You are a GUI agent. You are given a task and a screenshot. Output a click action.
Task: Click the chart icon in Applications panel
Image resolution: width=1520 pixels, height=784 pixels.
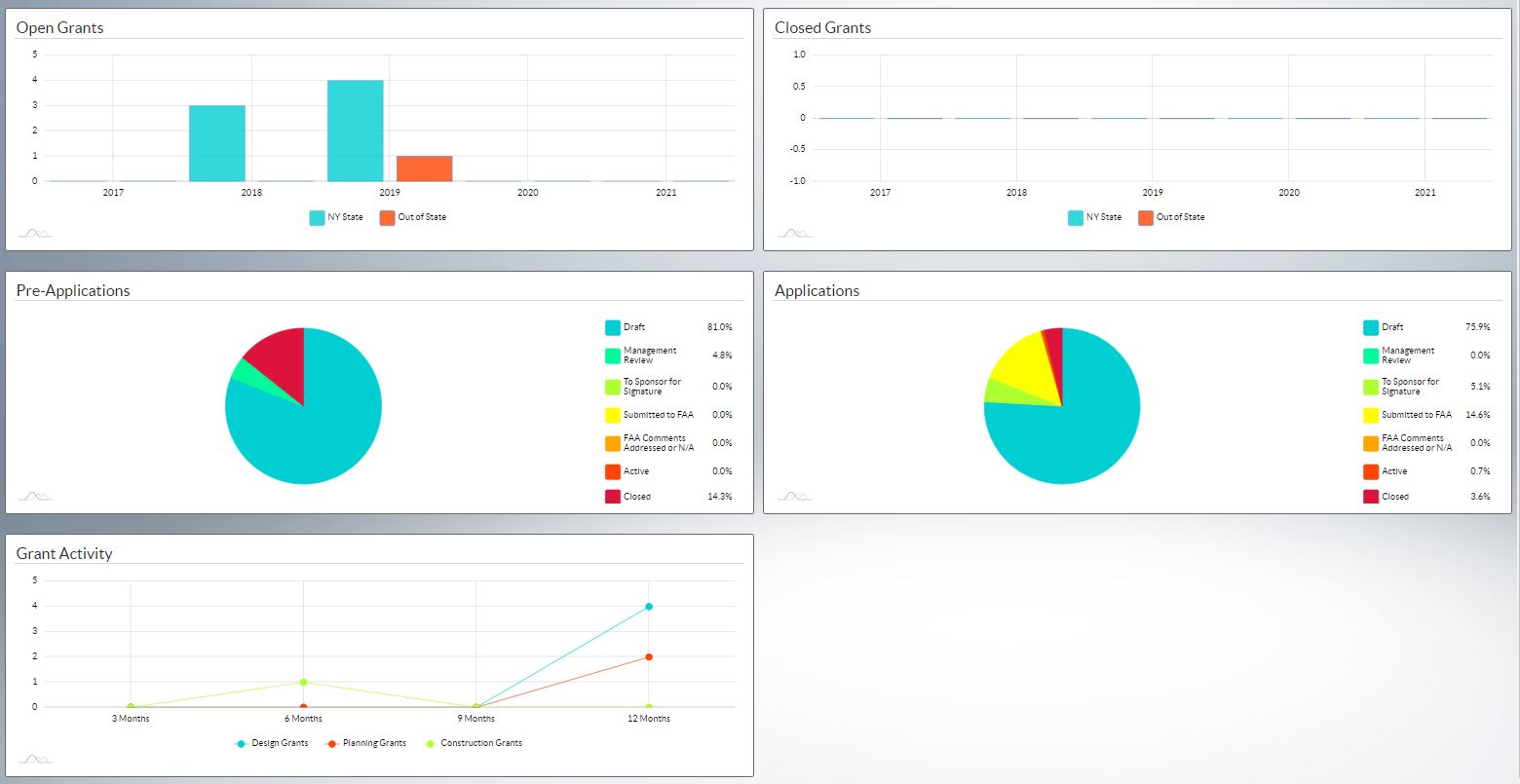794,496
